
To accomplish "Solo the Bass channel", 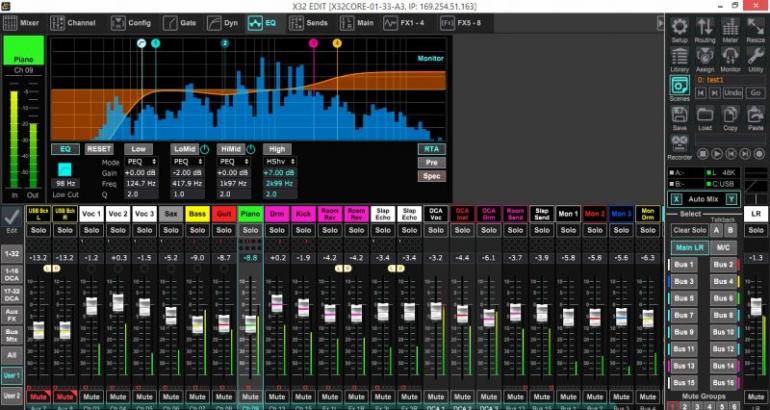I will click(197, 230).
